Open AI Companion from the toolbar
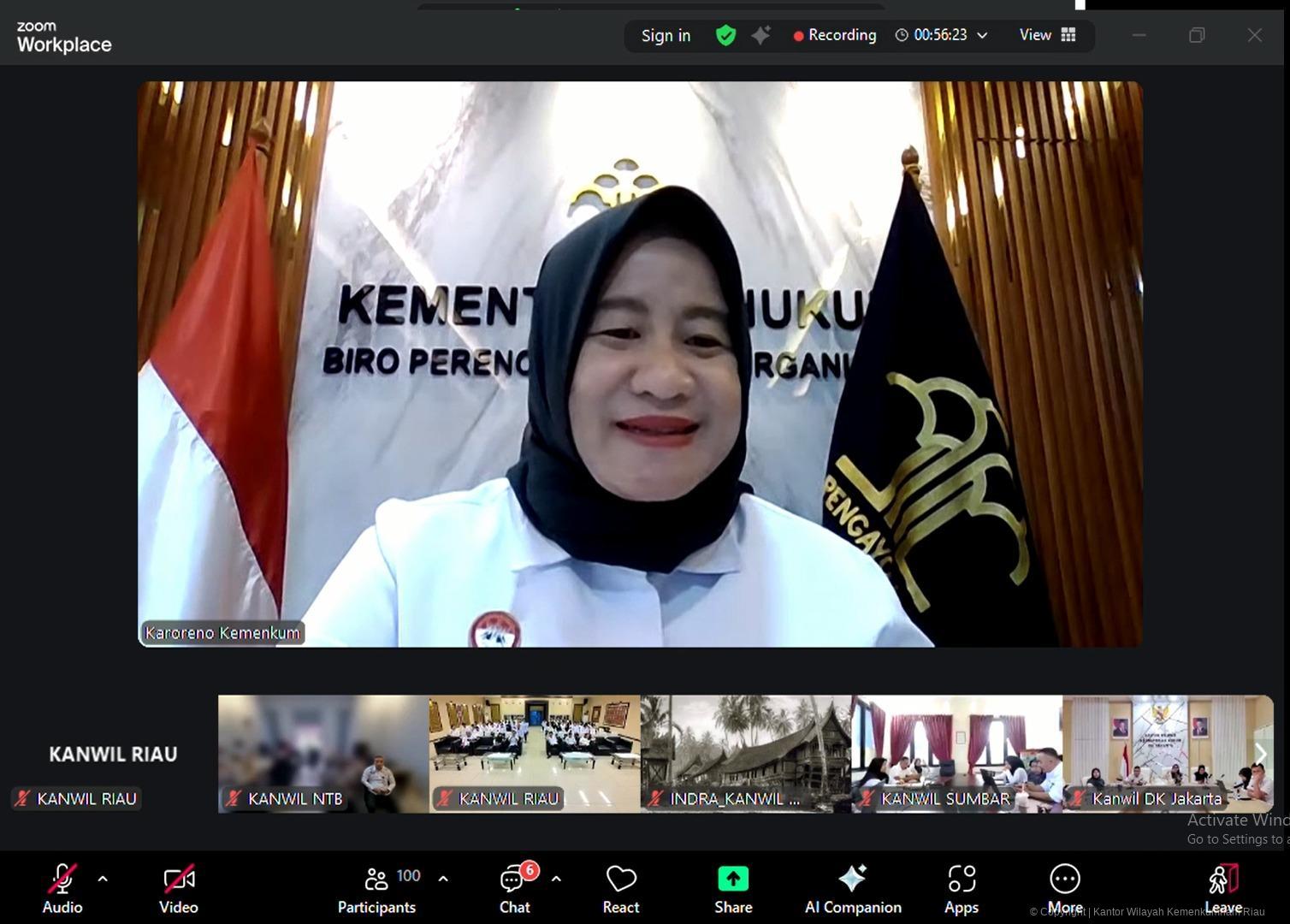1290x924 pixels. 853,890
